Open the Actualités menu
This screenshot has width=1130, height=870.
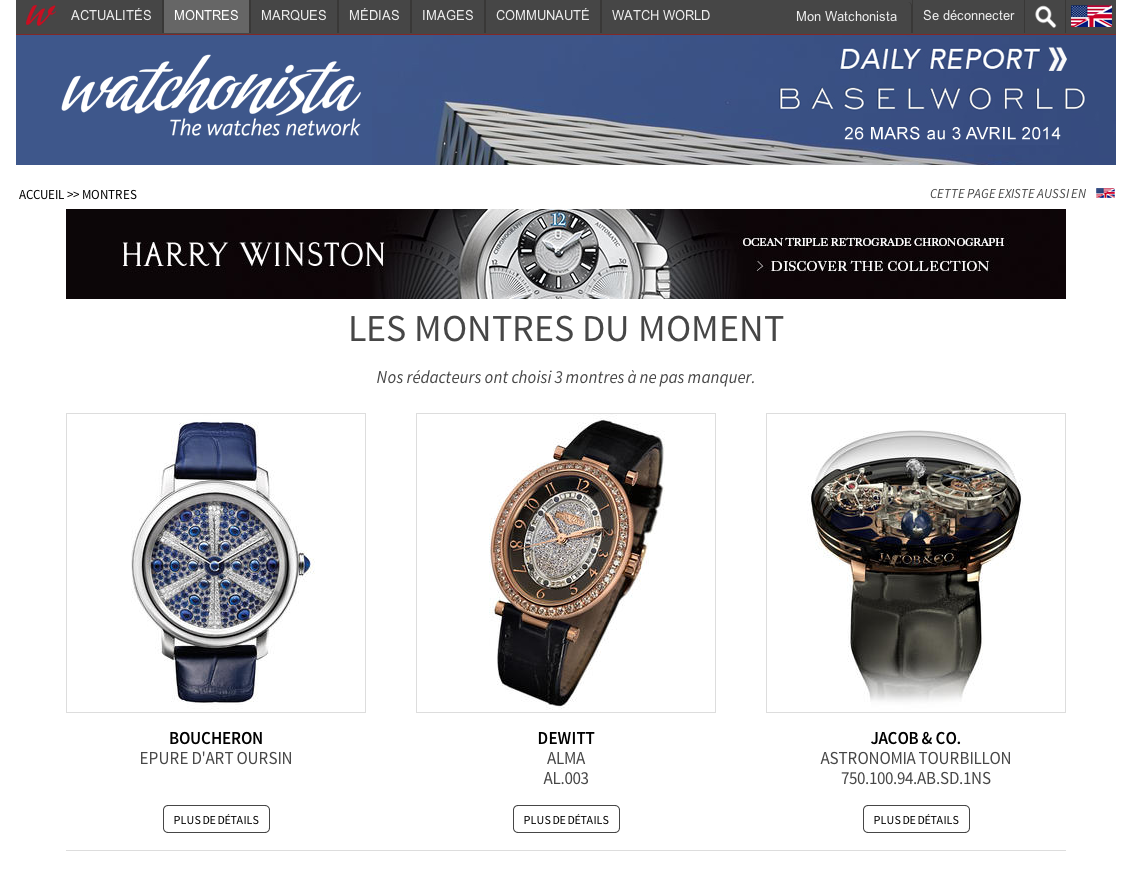tap(111, 16)
